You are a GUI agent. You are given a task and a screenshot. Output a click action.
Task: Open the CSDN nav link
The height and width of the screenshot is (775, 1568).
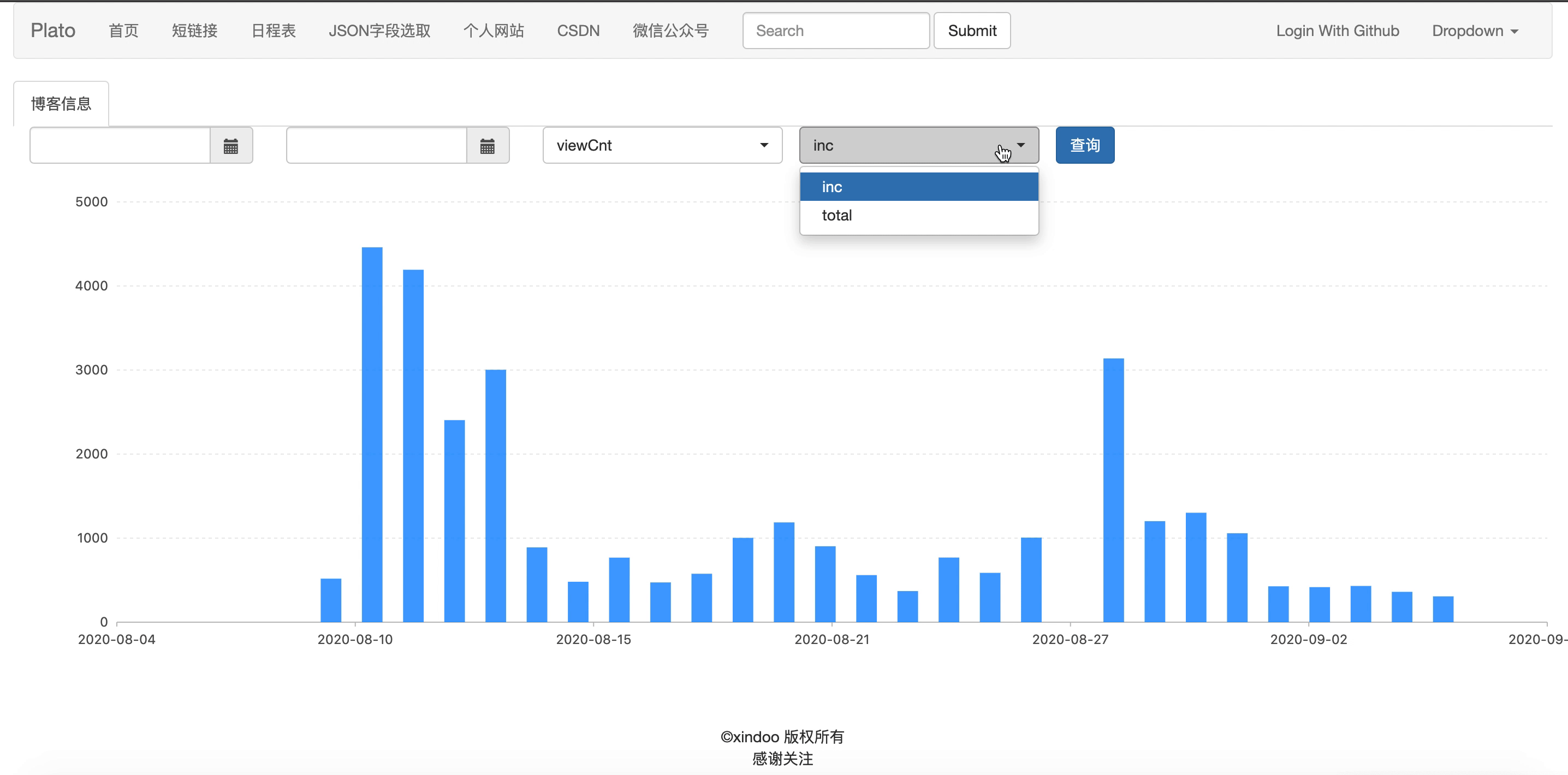click(x=578, y=31)
